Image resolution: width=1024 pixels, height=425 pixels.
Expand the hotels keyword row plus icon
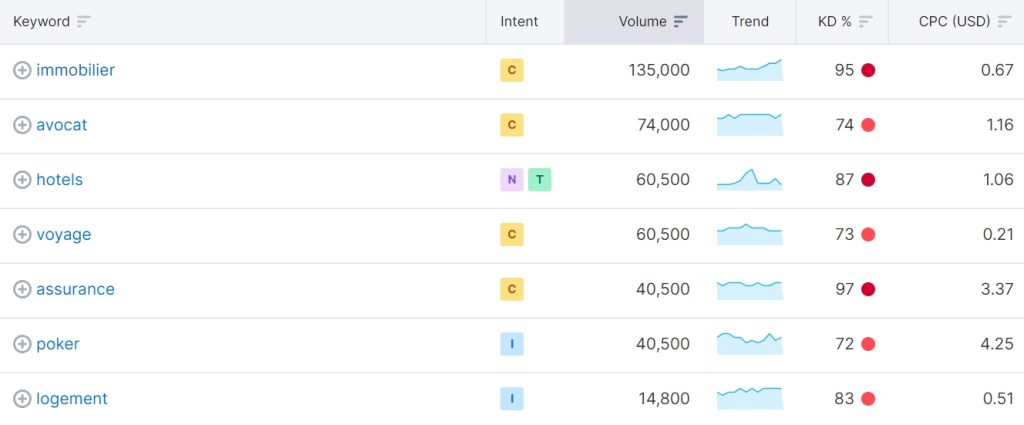click(x=22, y=180)
